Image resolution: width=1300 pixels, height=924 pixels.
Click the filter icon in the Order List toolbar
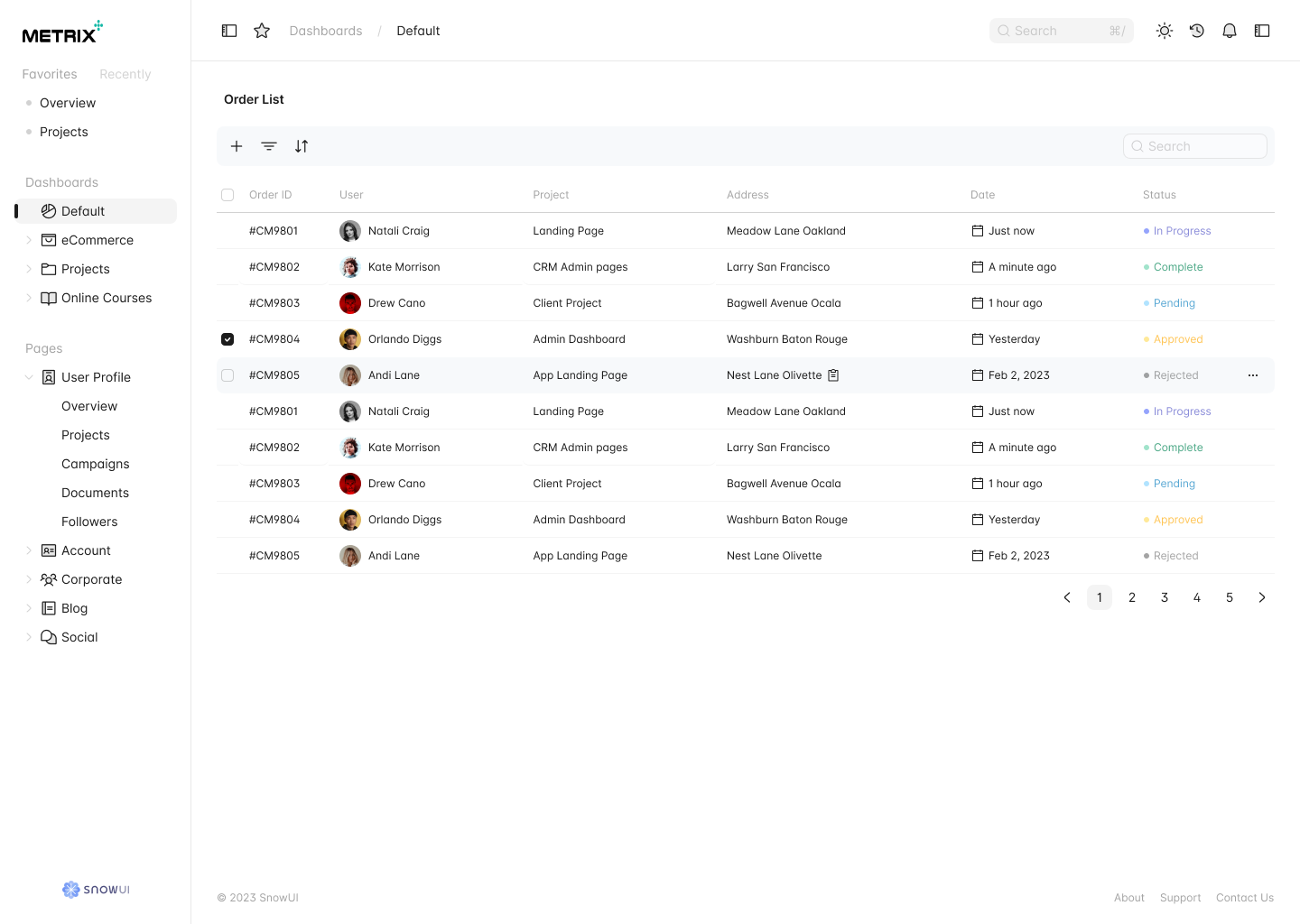point(269,146)
